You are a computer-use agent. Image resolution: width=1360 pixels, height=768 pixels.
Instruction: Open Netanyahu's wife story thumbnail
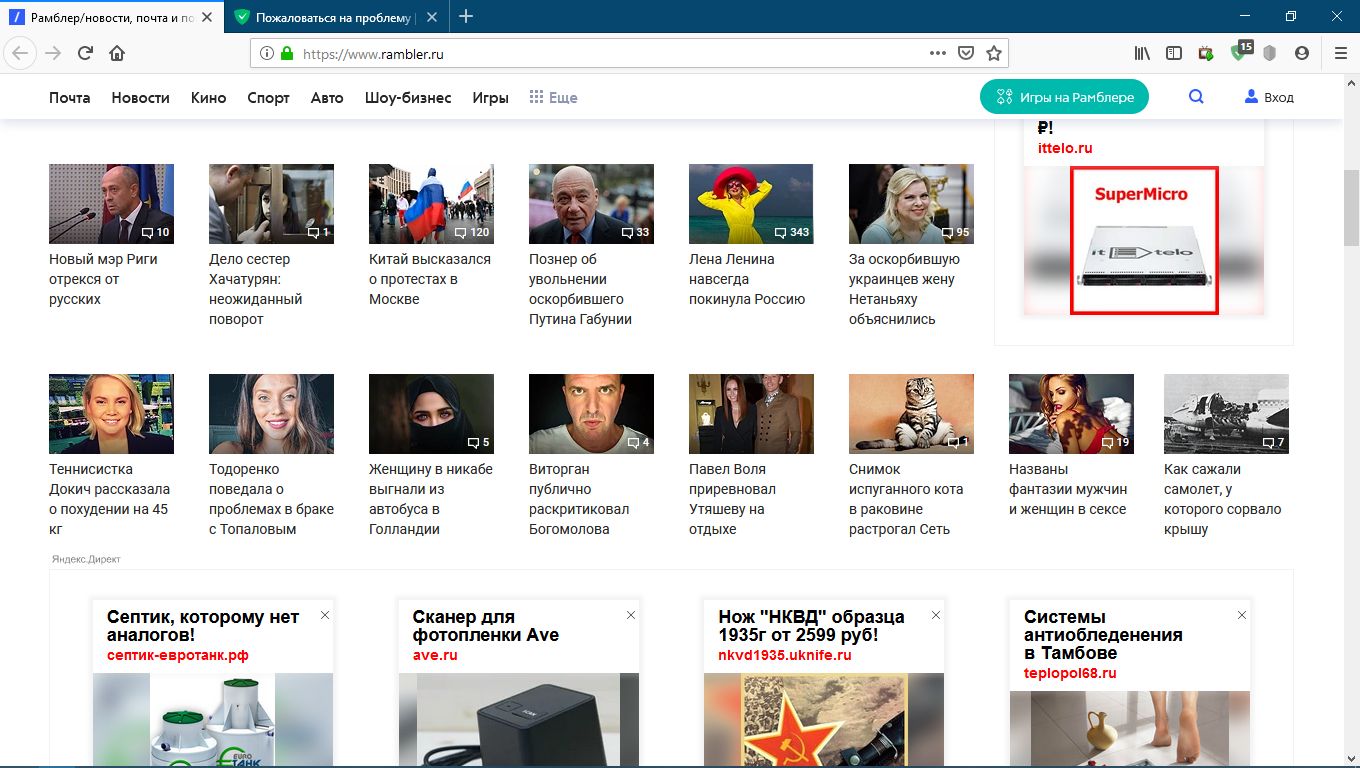pos(911,204)
